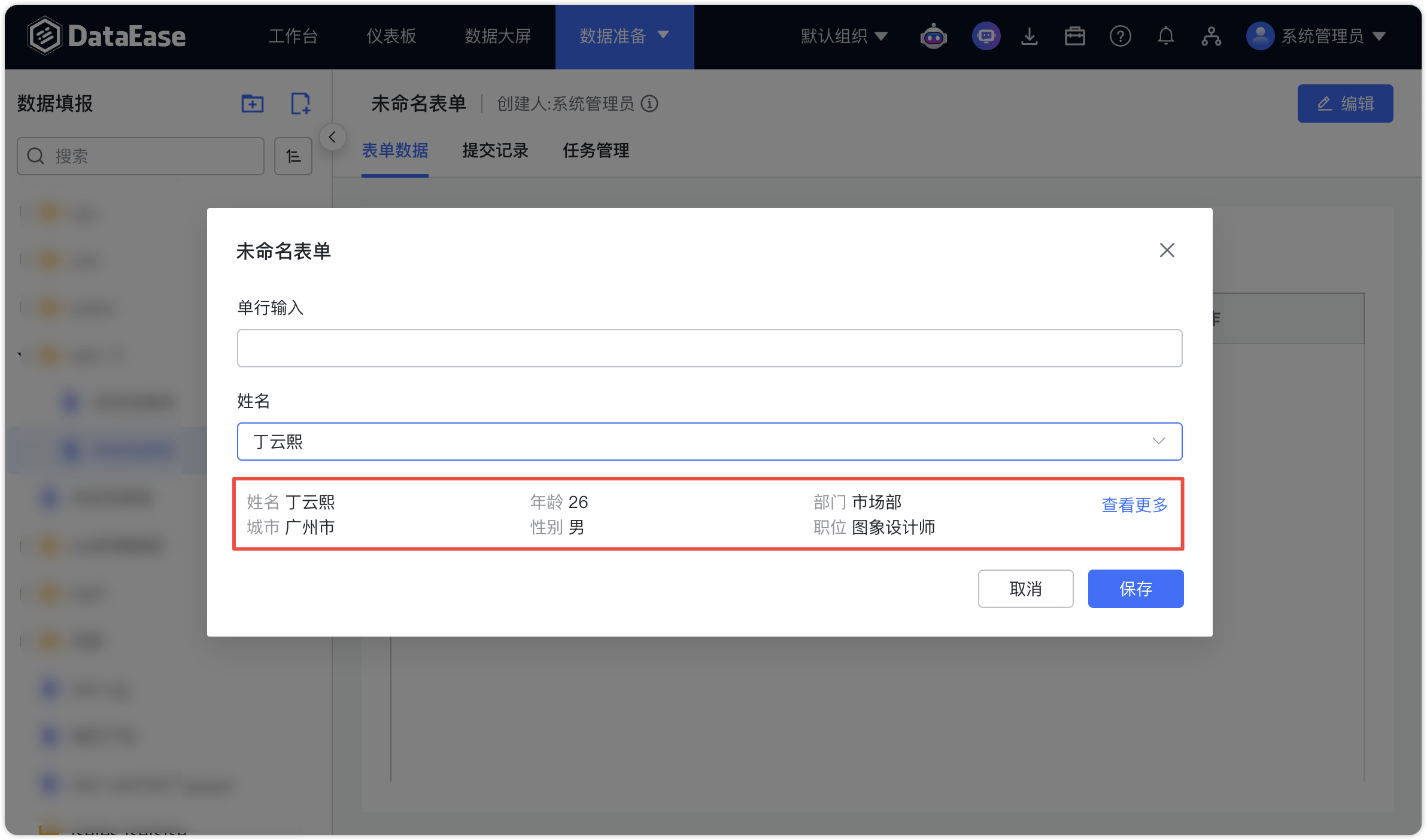Click the 创建人:系统管理员 text
This screenshot has width=1427, height=840.
coord(566,104)
